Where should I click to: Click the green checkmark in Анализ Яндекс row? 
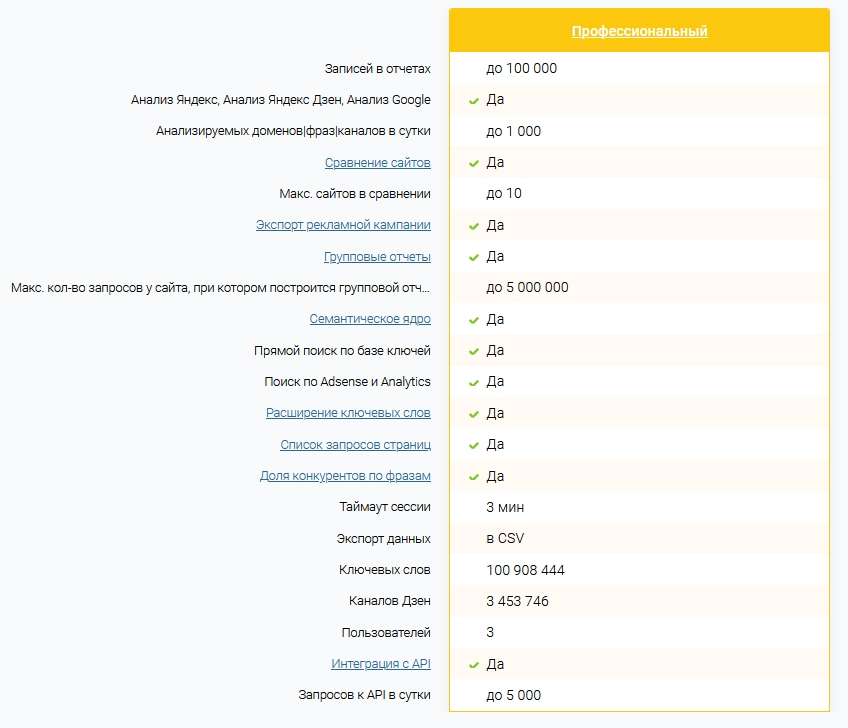coord(474,101)
